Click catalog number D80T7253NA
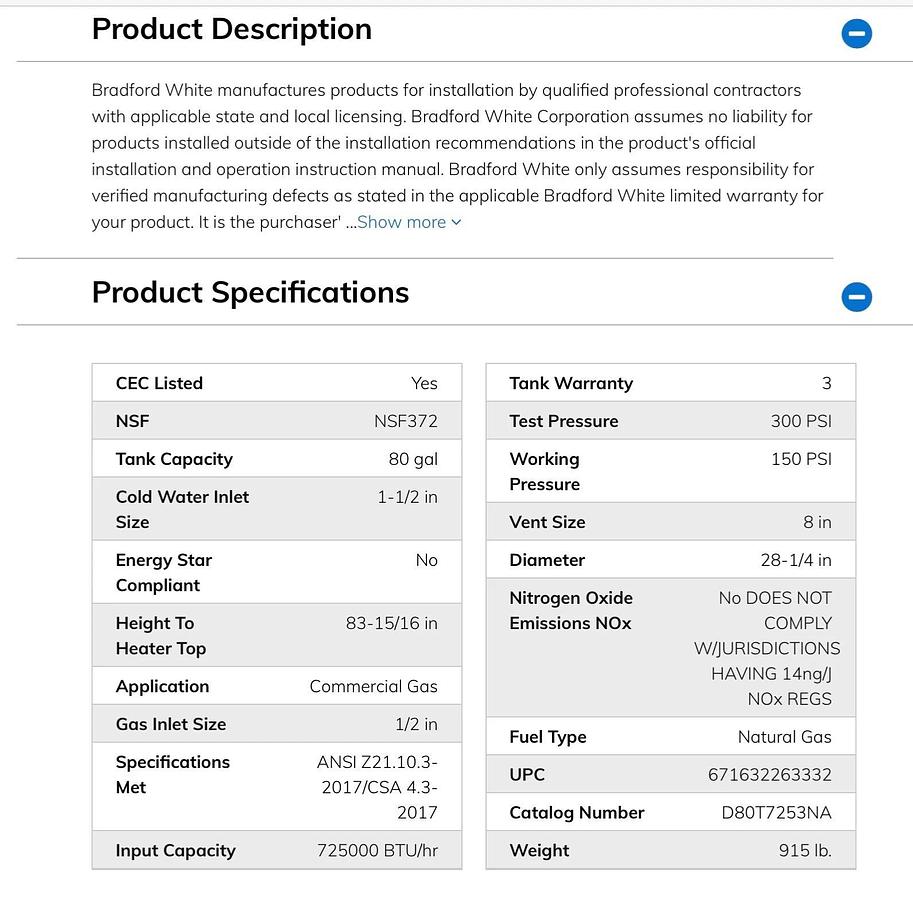 coord(776,813)
